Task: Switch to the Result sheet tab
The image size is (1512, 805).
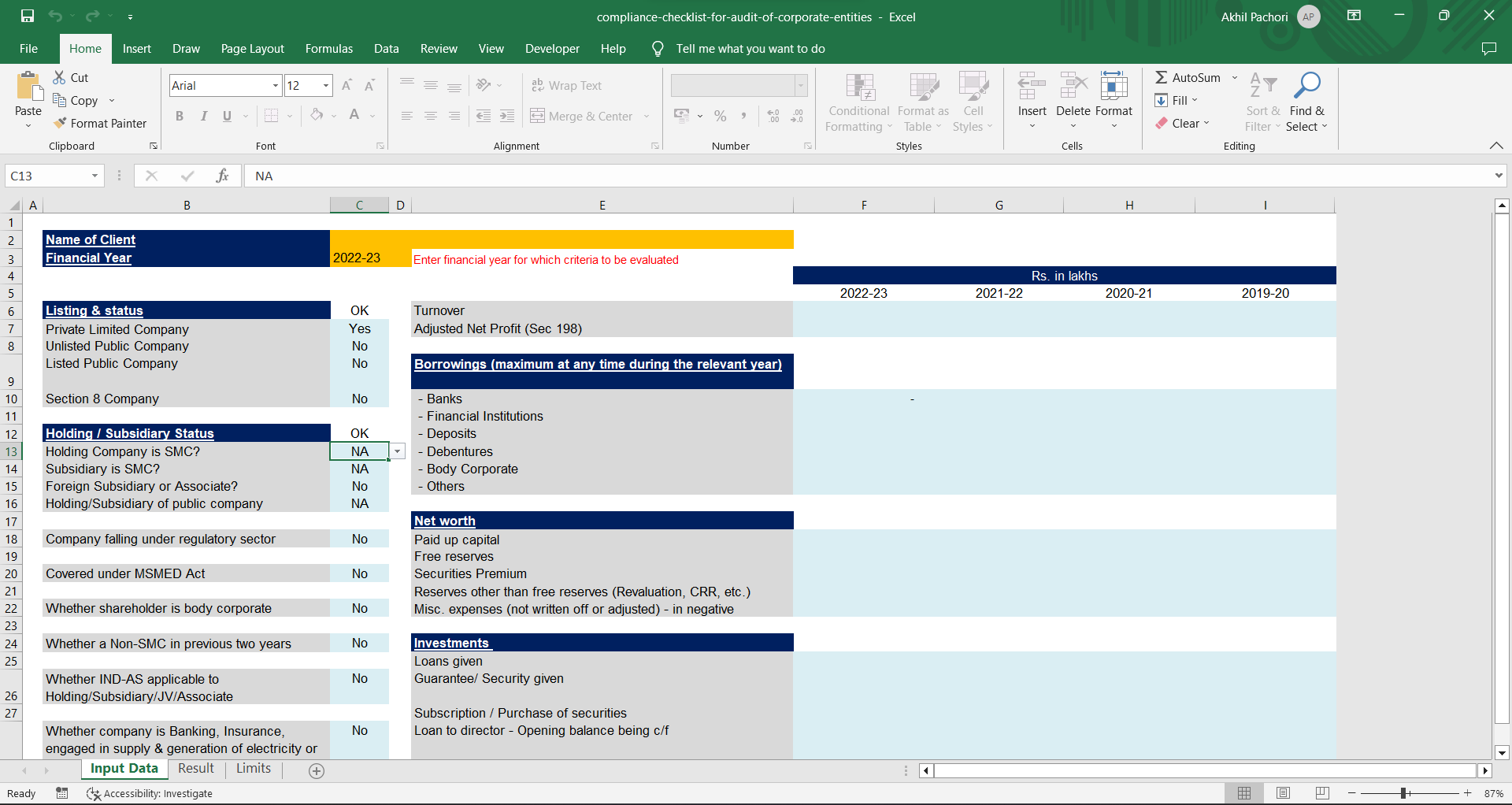Action: click(x=195, y=769)
